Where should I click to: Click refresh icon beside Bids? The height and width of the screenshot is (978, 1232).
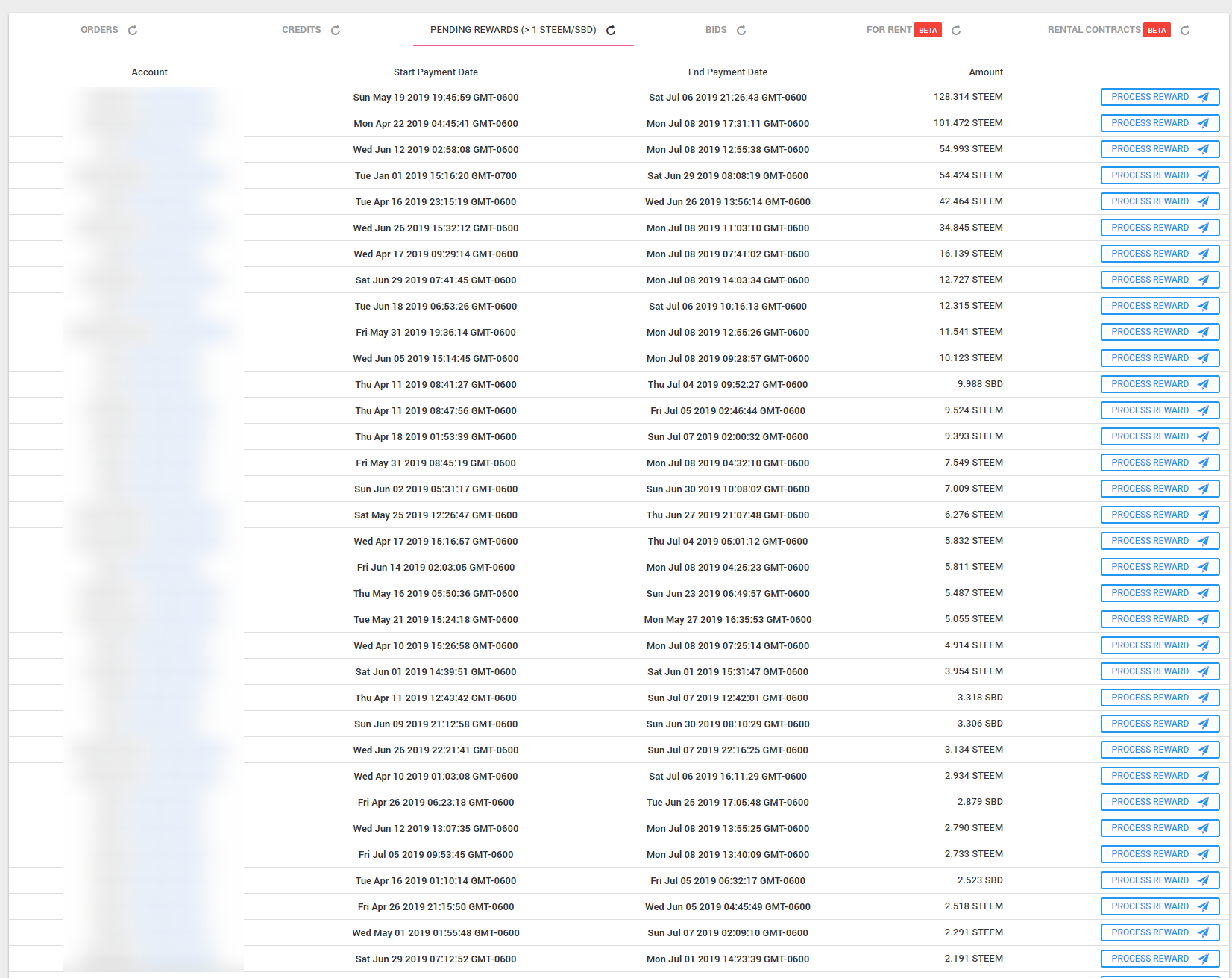[x=741, y=31]
